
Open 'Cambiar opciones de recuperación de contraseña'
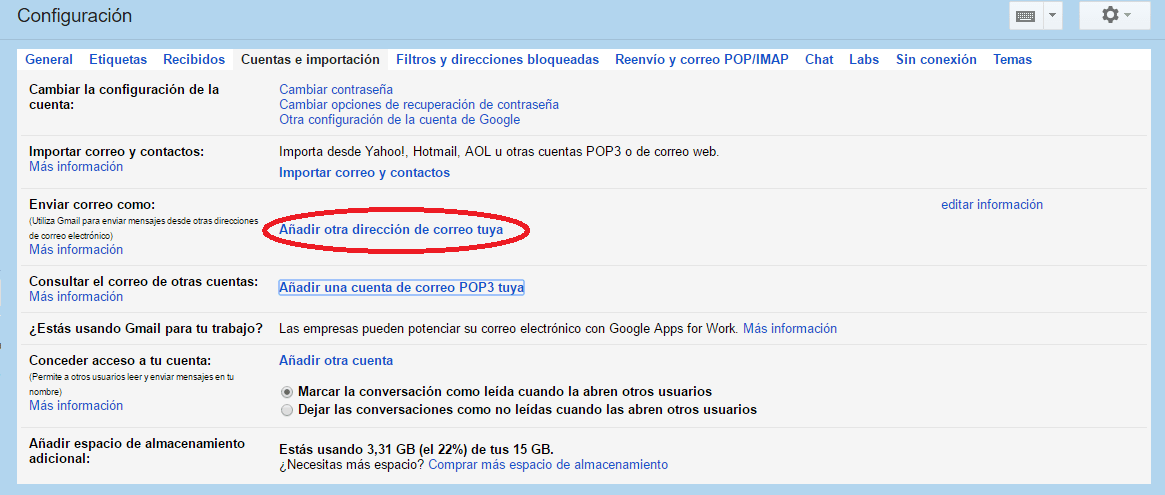pos(418,105)
